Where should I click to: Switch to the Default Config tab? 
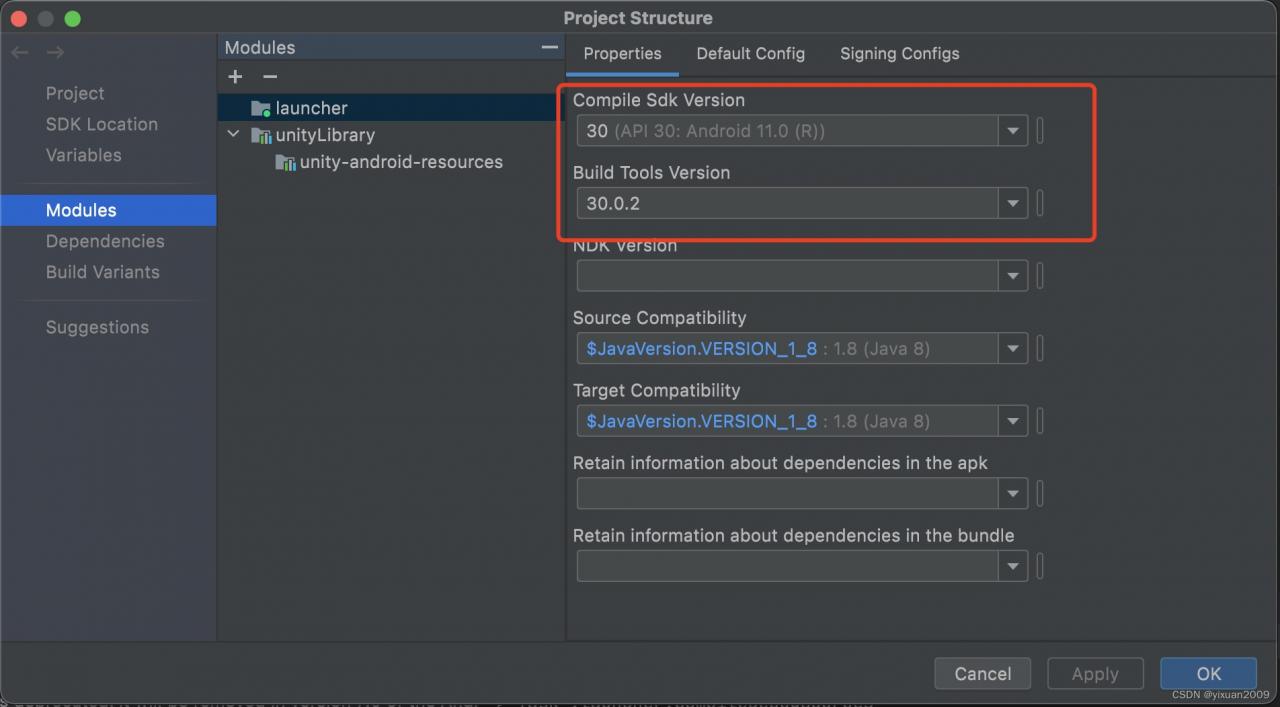point(750,54)
